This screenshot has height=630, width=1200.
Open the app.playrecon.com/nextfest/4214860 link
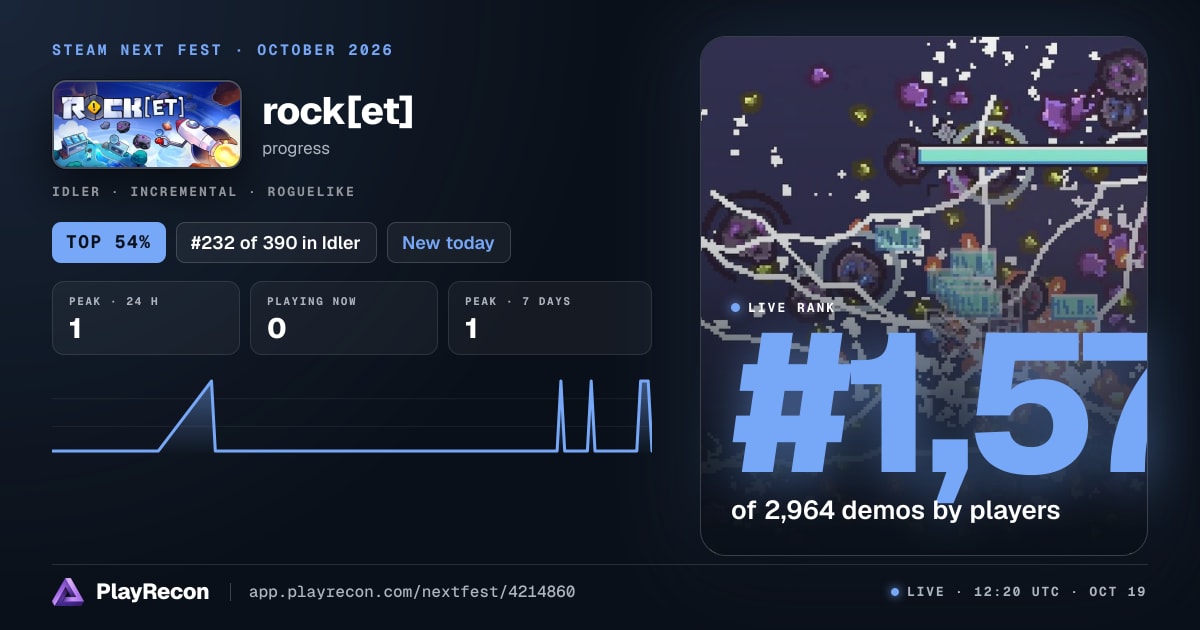[x=412, y=592]
